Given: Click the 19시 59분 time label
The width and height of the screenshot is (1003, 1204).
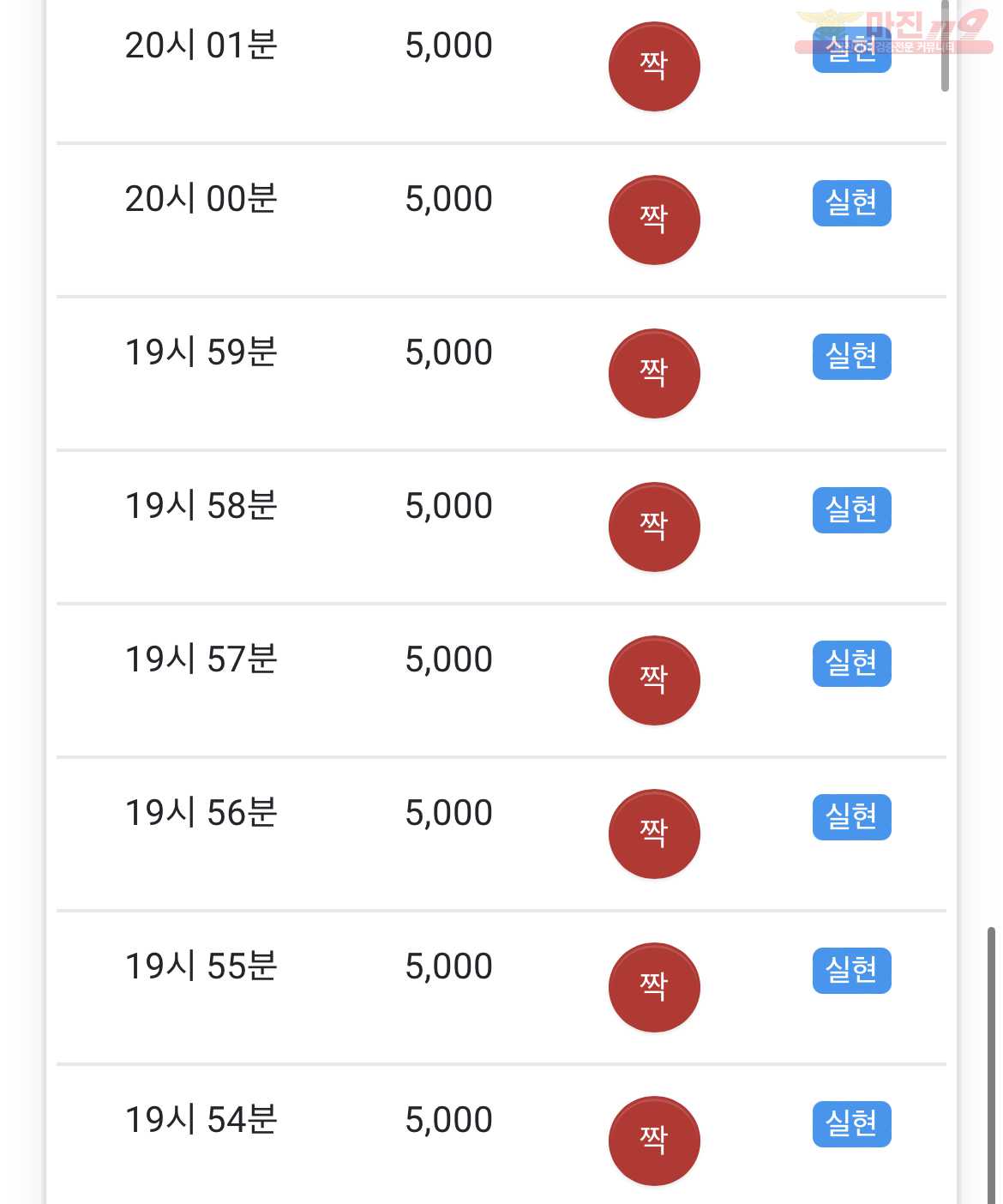Looking at the screenshot, I should tap(201, 352).
